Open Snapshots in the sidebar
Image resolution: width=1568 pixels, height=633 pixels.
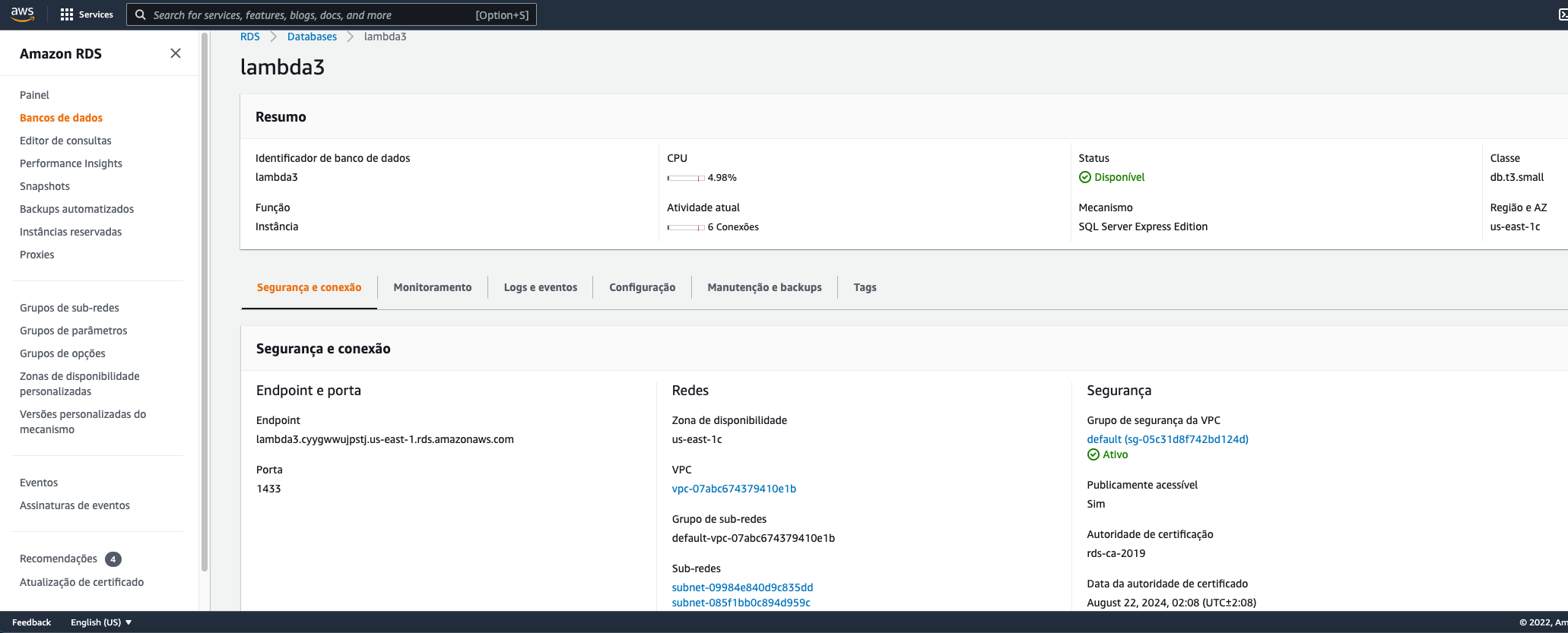click(x=45, y=186)
